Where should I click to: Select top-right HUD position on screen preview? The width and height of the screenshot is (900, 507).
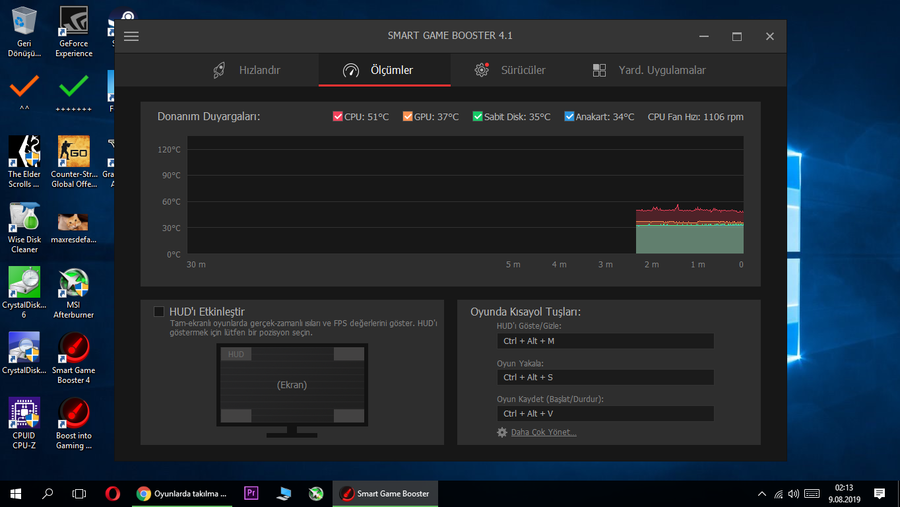point(349,354)
